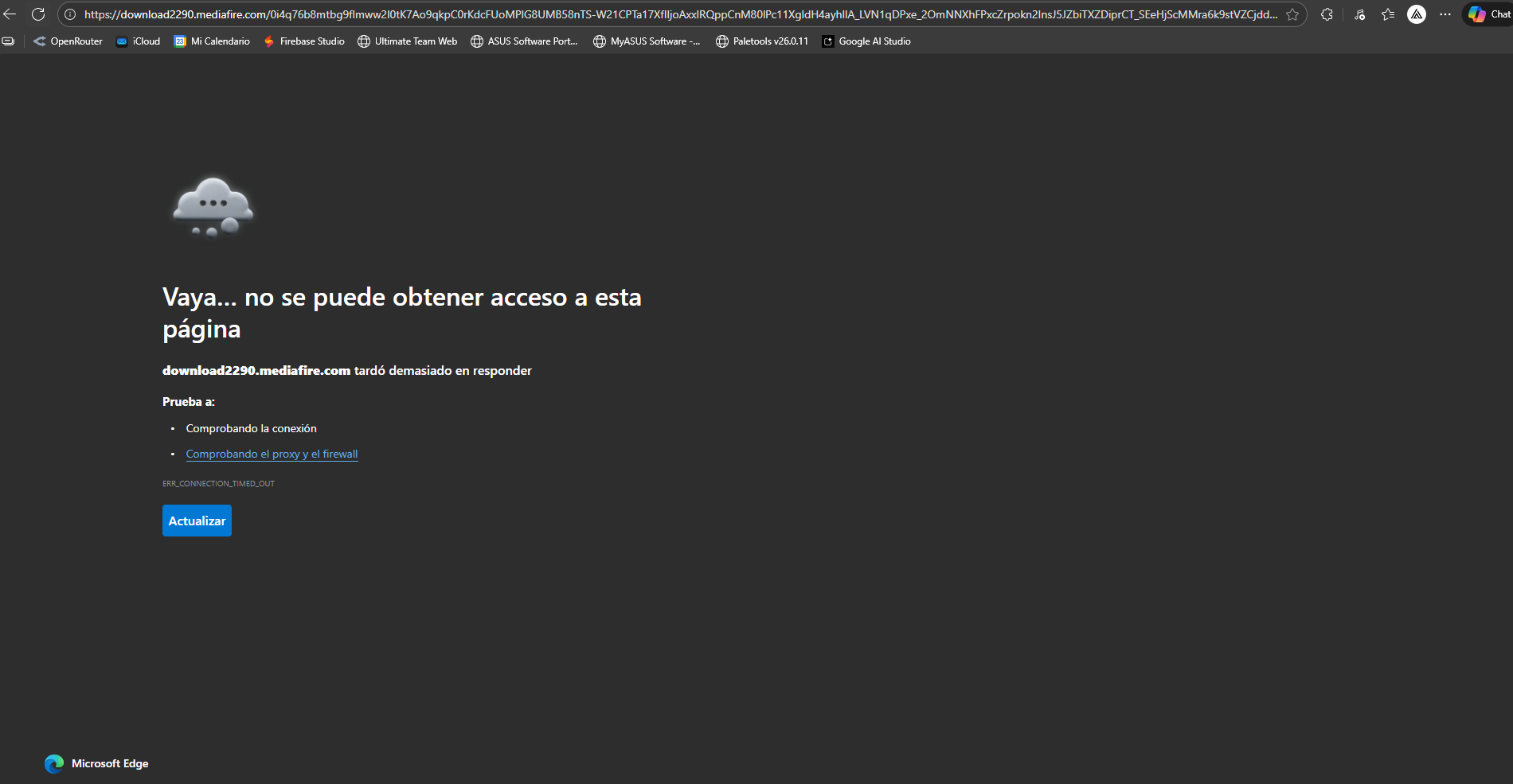Open browser media controls icon
Viewport: 1513px width, 784px height.
tap(1359, 14)
